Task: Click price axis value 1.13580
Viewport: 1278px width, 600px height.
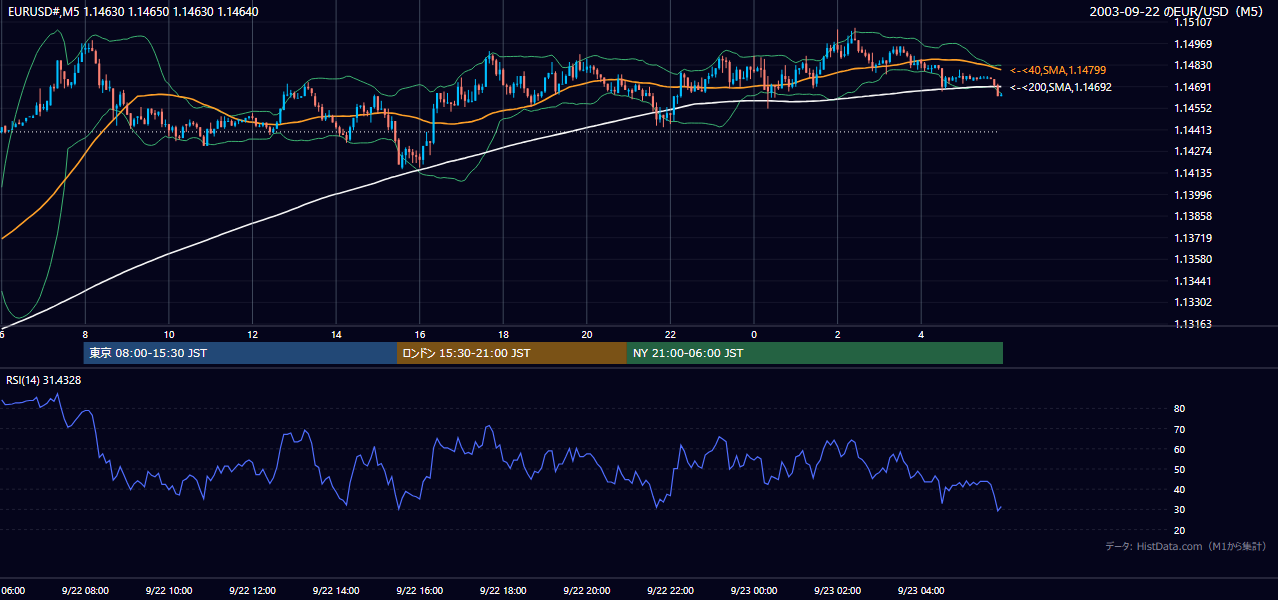Action: tap(1194, 259)
